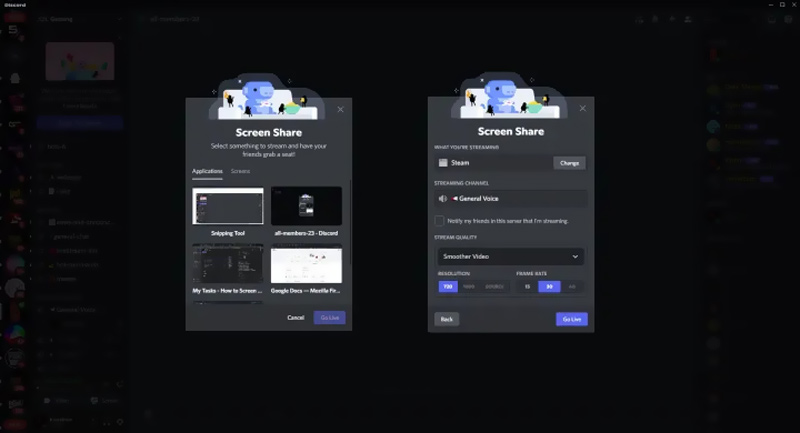Switch to the Applications tab
Screen dimensions: 800x433
click(207, 171)
